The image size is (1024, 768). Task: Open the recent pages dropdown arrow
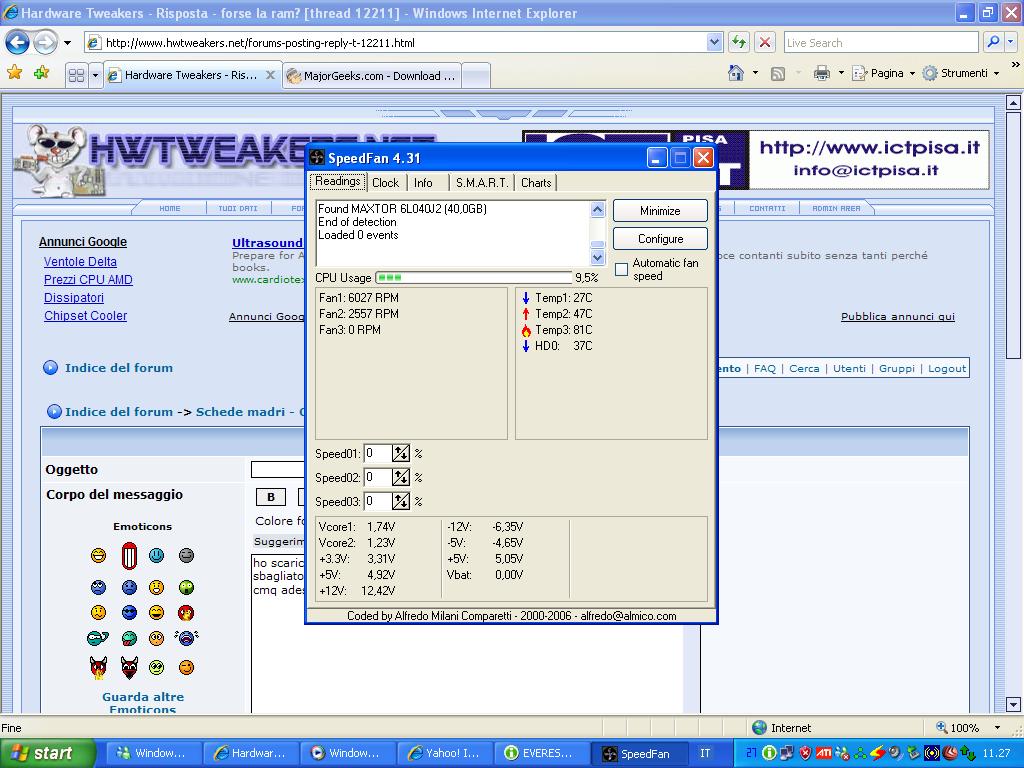coord(67,43)
